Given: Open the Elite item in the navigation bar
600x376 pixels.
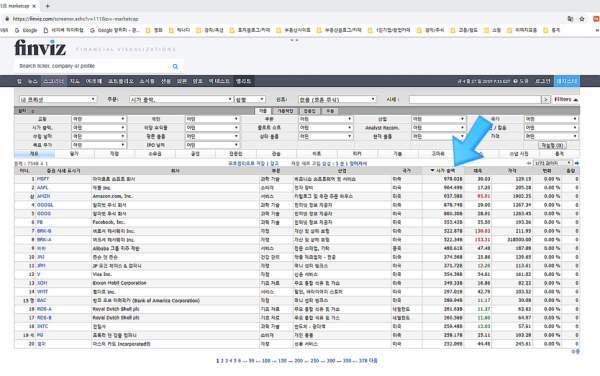Looking at the screenshot, I should pyautogui.click(x=243, y=81).
